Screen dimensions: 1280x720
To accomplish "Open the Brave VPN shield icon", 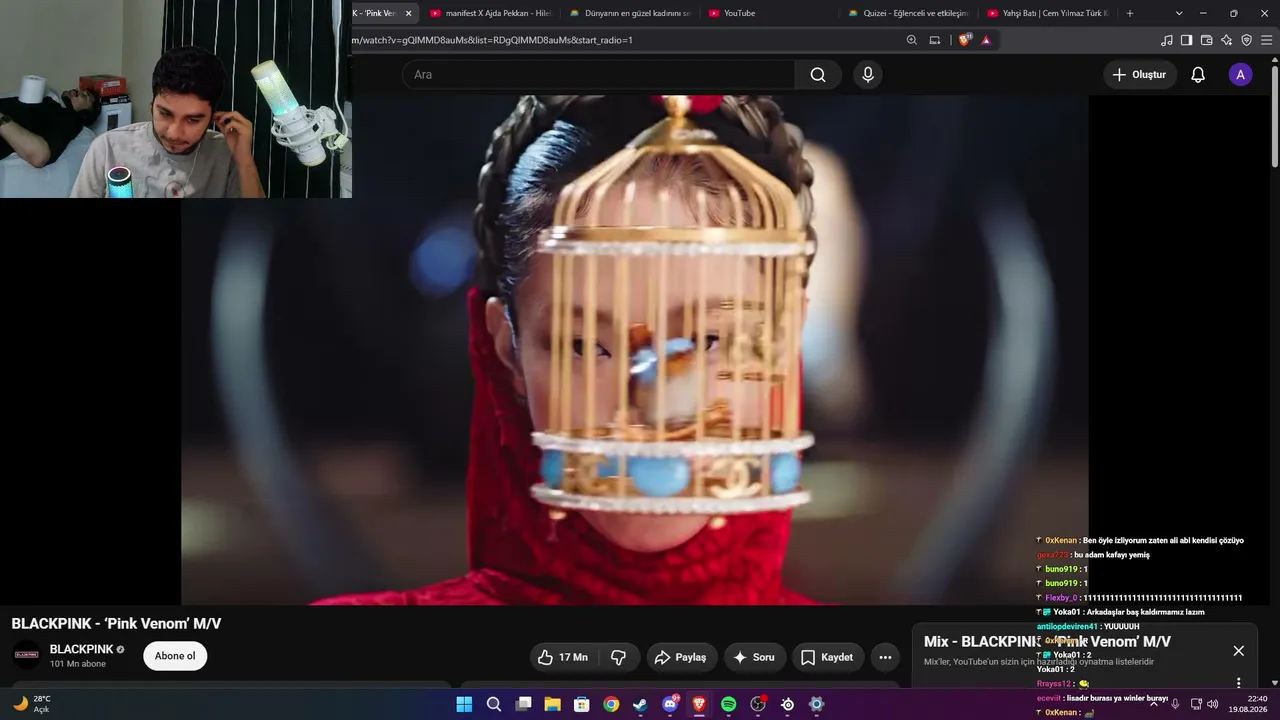I will [x=1246, y=40].
